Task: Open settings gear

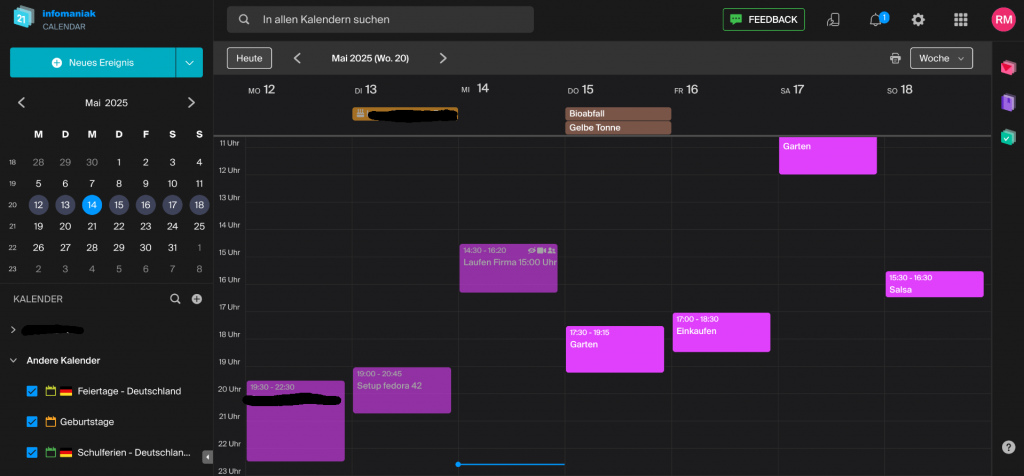Action: pos(918,20)
